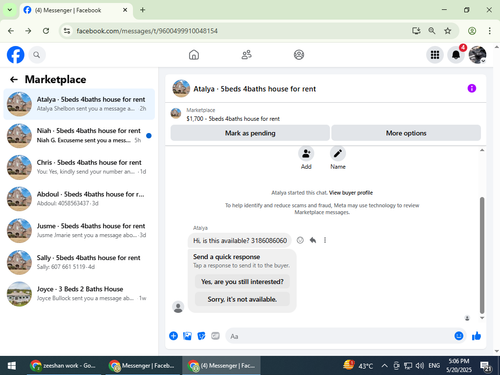Choose a GIF icon in composer
This screenshot has width=500, height=375.
coord(215,336)
